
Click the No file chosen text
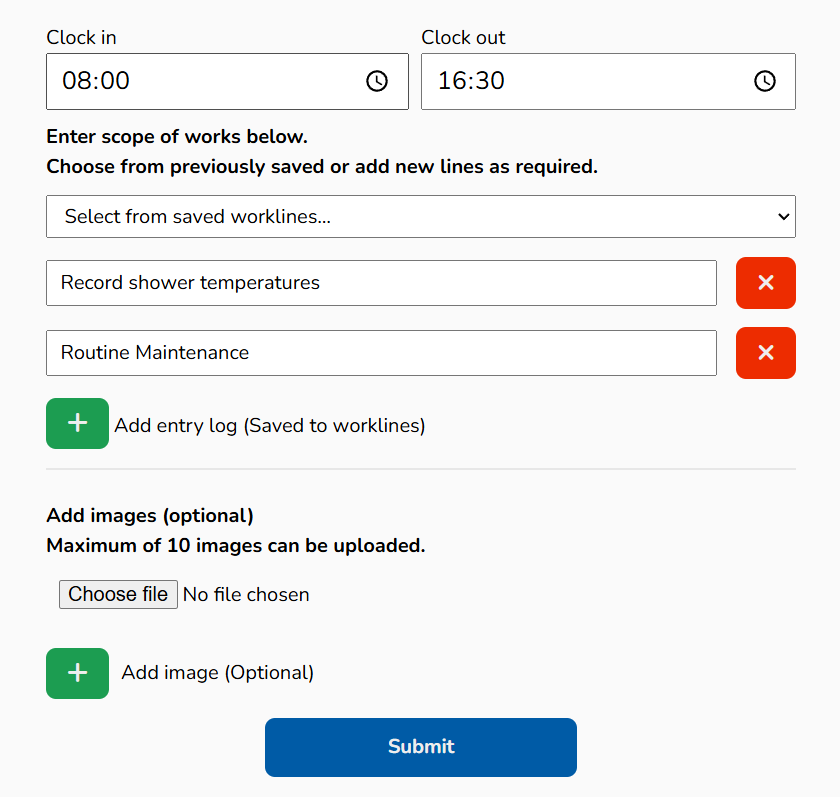point(246,595)
